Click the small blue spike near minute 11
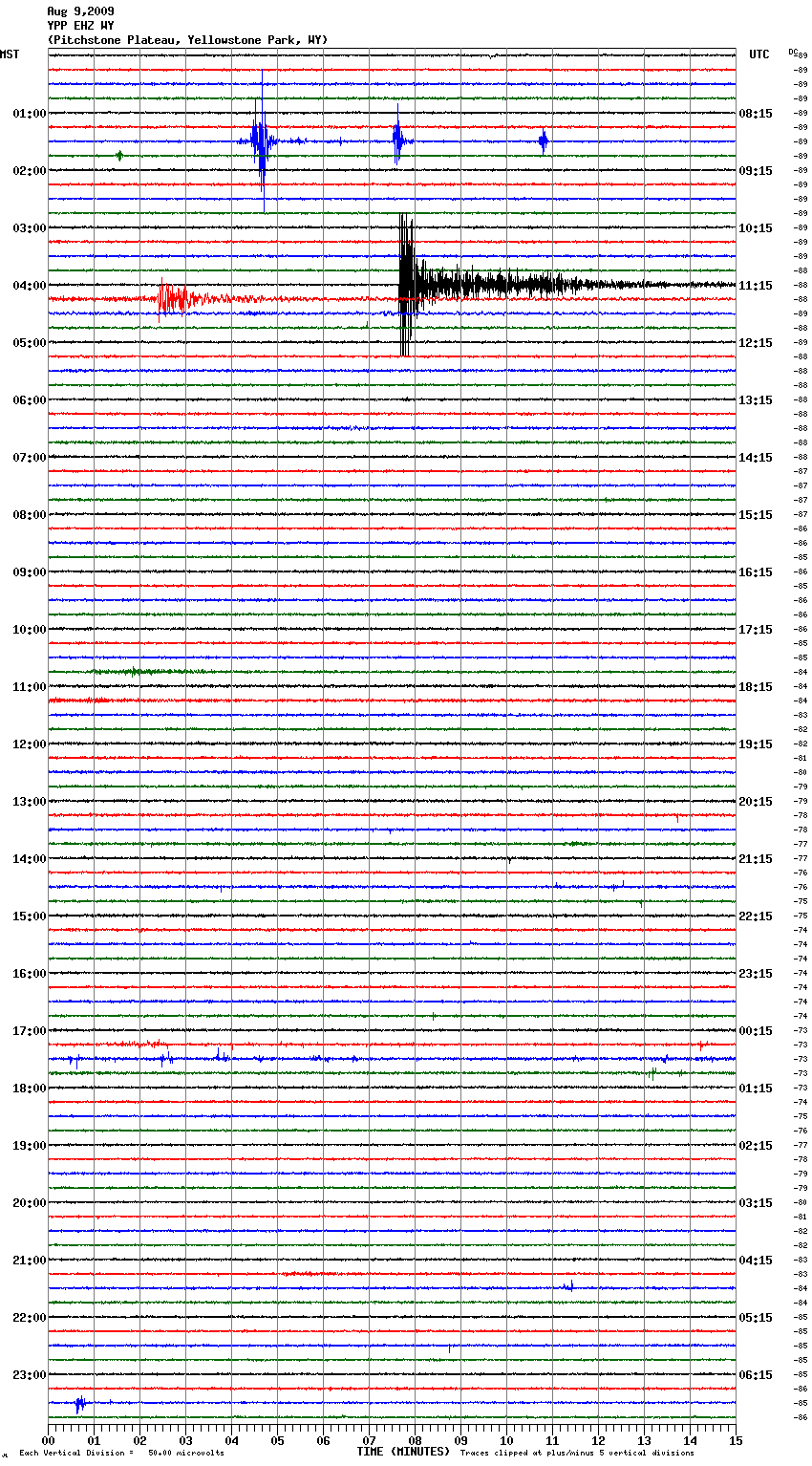The image size is (812, 1466). coord(544,141)
